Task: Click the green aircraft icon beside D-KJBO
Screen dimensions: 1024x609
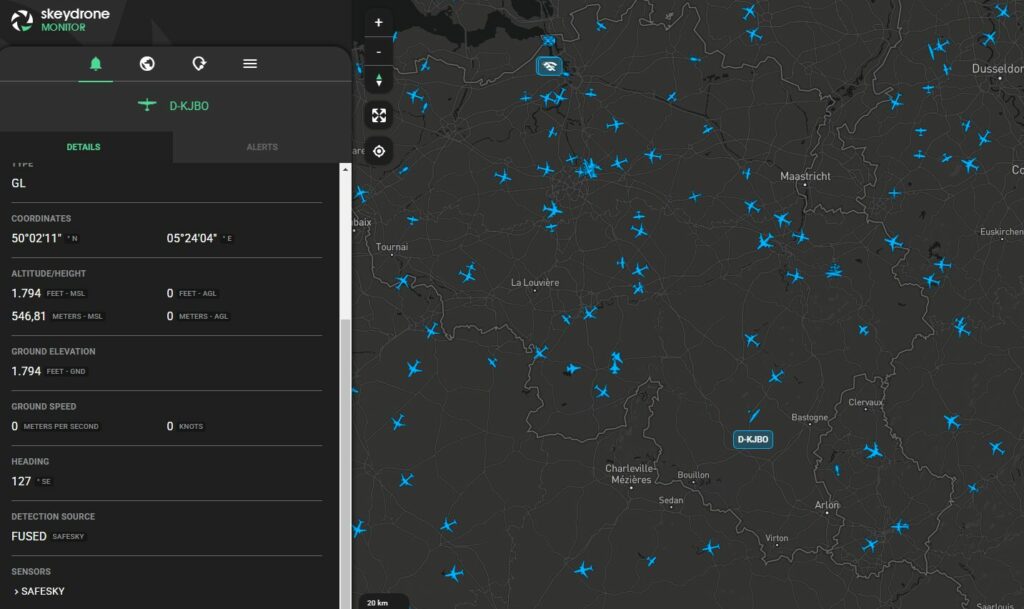Action: coord(148,105)
